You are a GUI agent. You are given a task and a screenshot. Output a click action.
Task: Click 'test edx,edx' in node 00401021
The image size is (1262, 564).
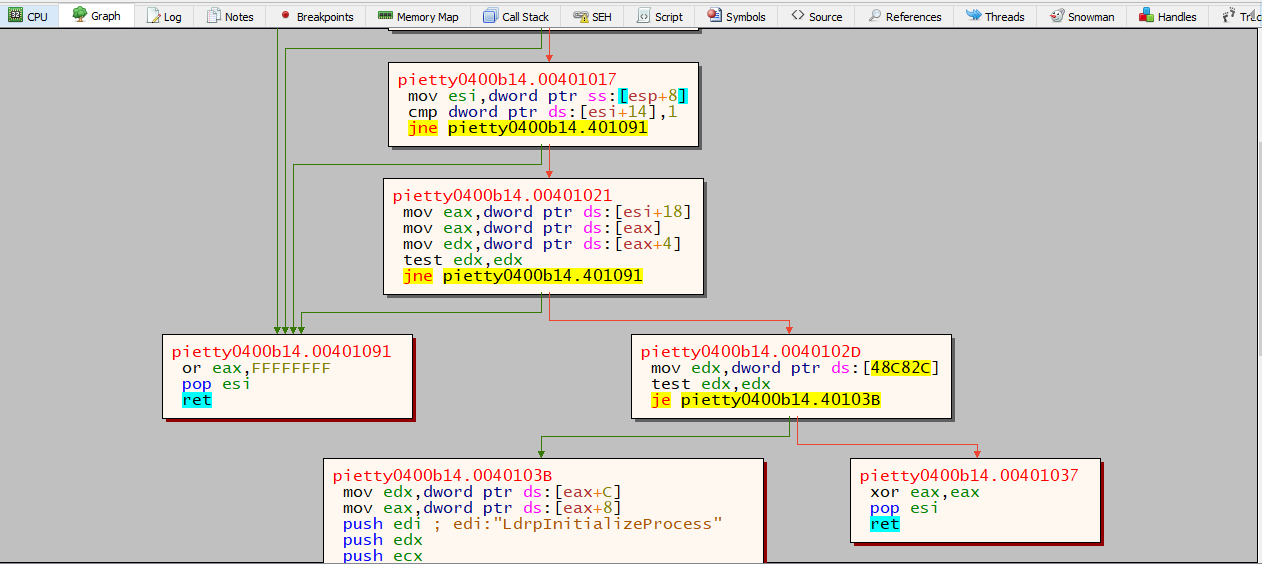(x=462, y=260)
